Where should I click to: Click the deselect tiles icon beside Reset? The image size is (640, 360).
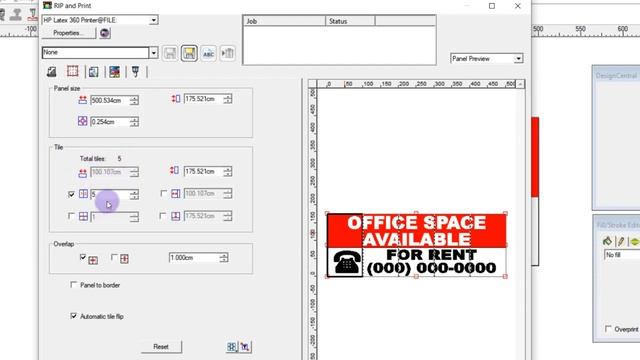click(x=245, y=347)
